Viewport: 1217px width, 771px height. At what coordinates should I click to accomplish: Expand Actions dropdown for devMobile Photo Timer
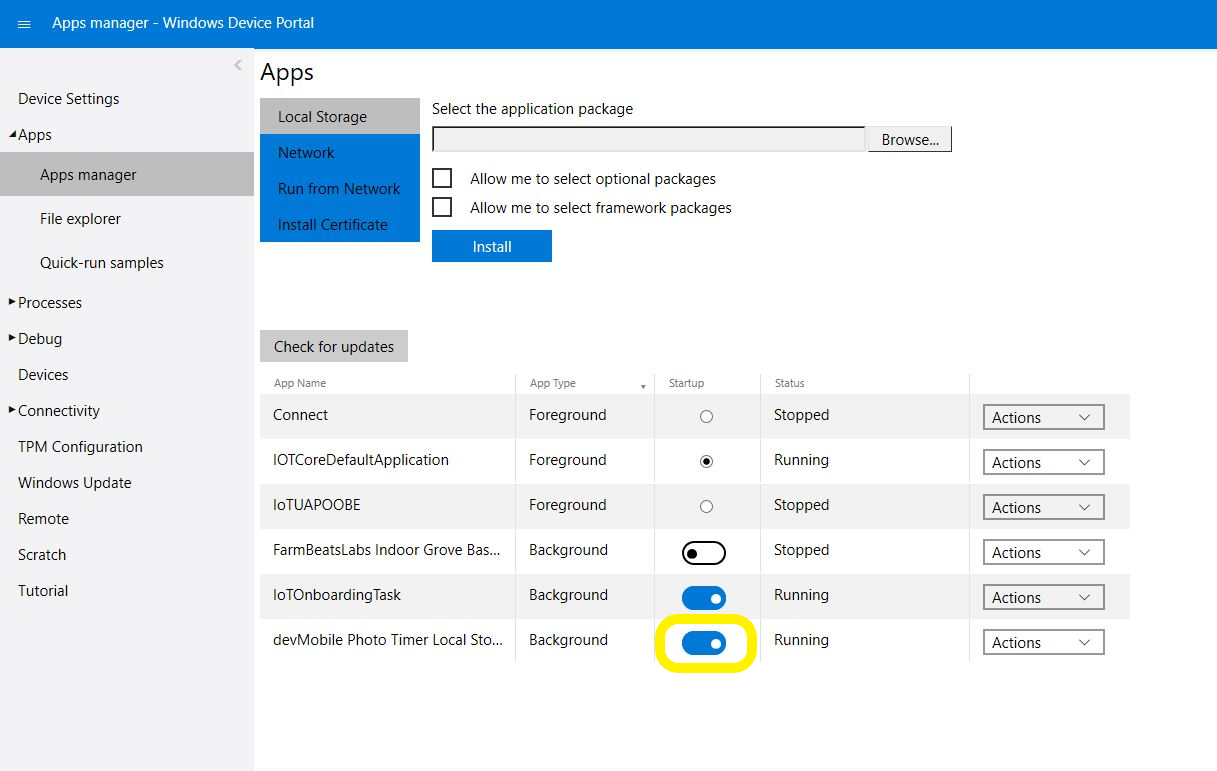[x=1043, y=643]
